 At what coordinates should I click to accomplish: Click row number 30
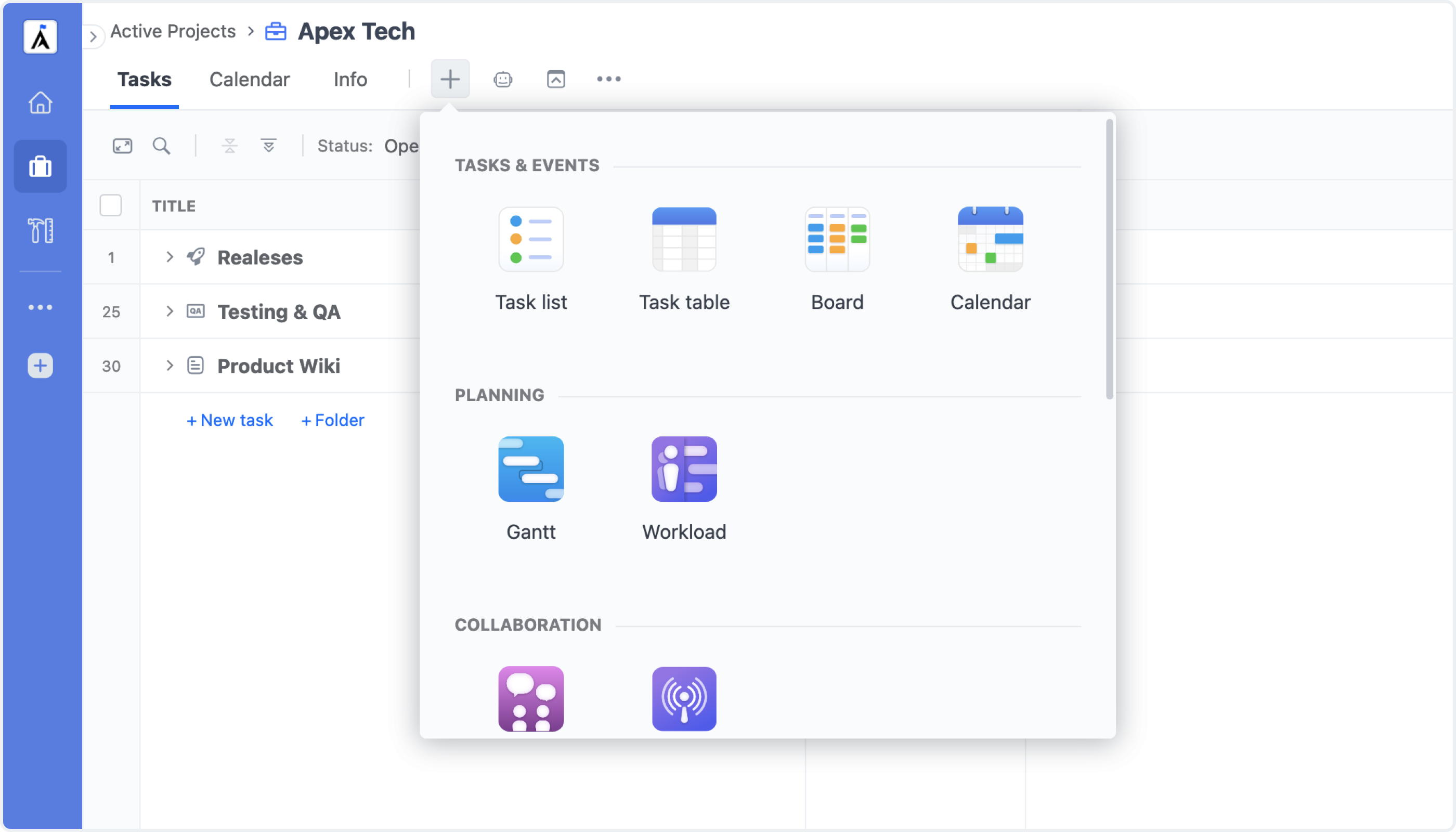pos(111,366)
